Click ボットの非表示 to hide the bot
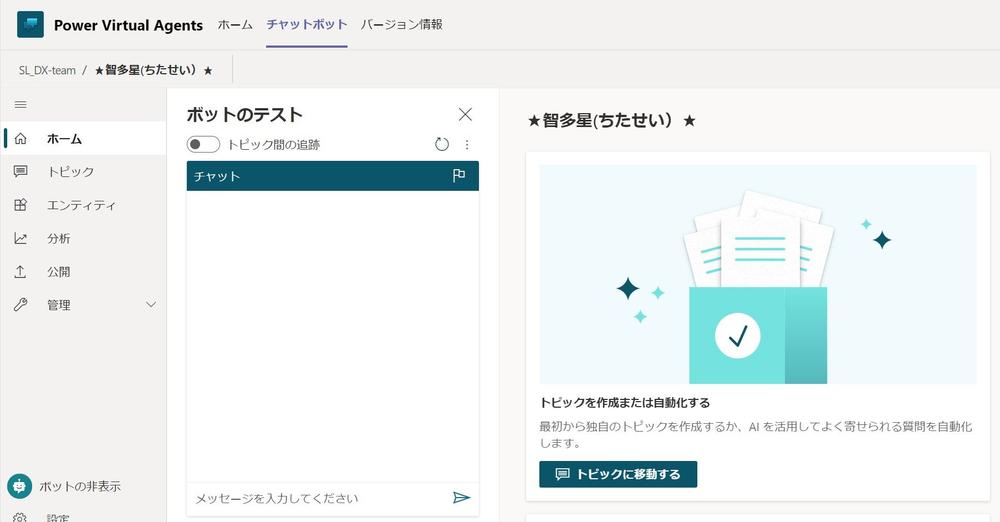The width and height of the screenshot is (1000, 522). click(80, 486)
